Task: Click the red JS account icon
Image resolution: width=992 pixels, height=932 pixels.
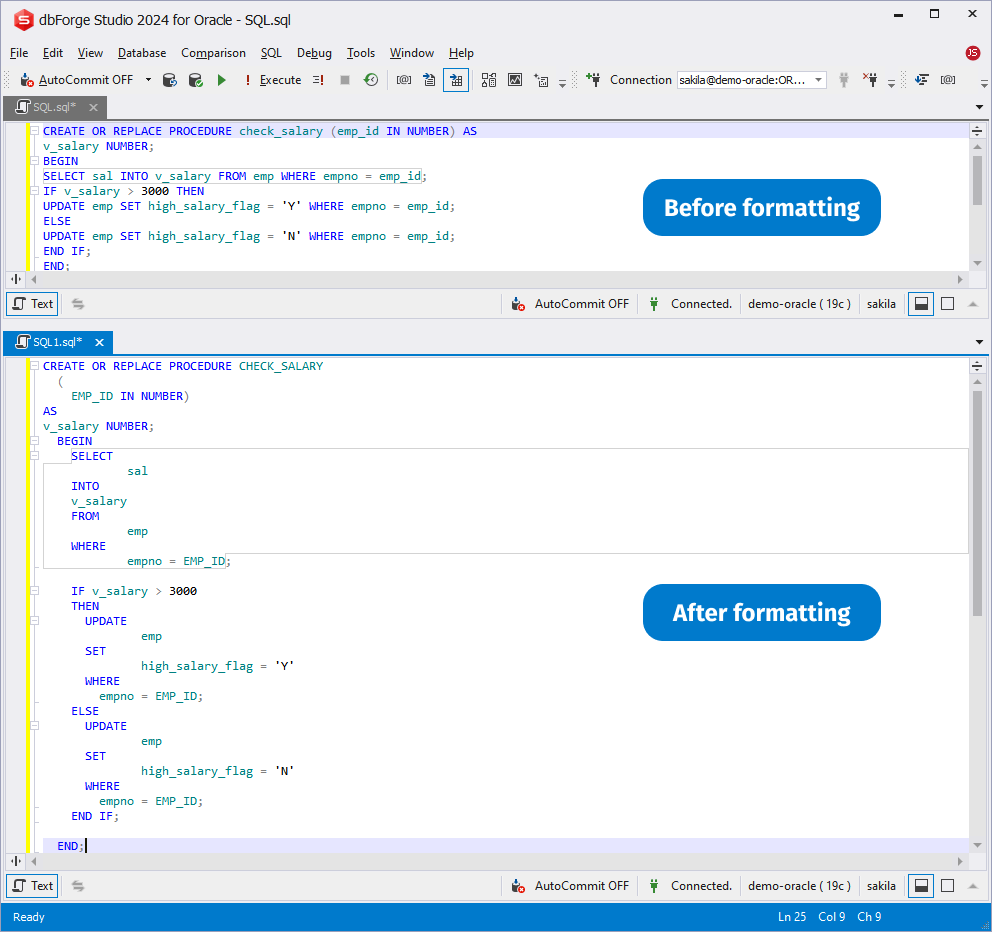Action: tap(972, 53)
